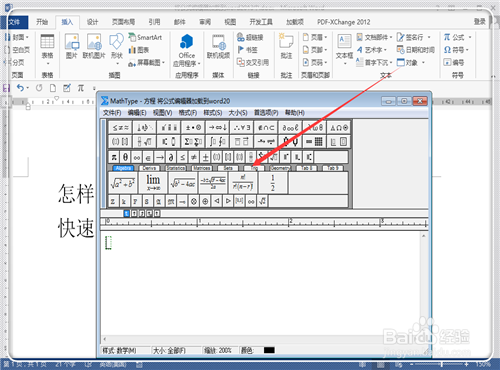Click 空白页 blank page button
This screenshot has height=370, width=500.
[x=17, y=50]
